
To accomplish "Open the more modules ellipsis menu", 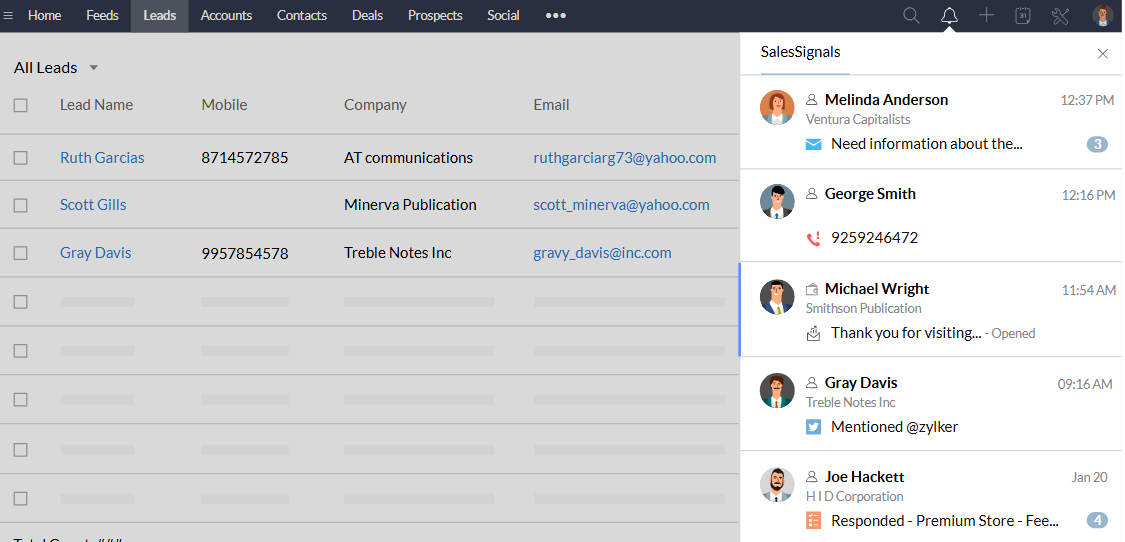I will [556, 15].
